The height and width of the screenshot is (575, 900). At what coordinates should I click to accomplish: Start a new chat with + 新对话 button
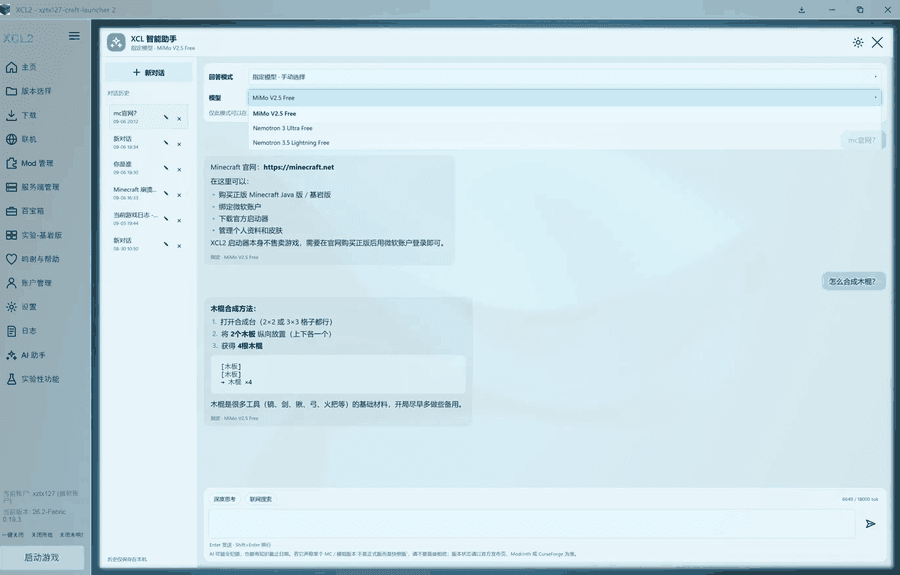click(149, 73)
